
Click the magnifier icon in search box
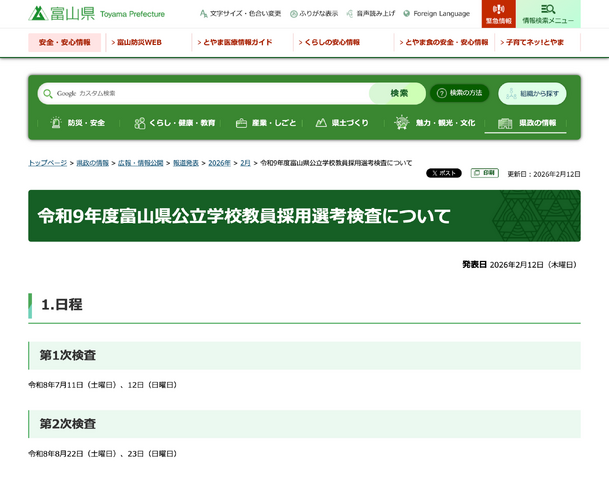pos(48,94)
